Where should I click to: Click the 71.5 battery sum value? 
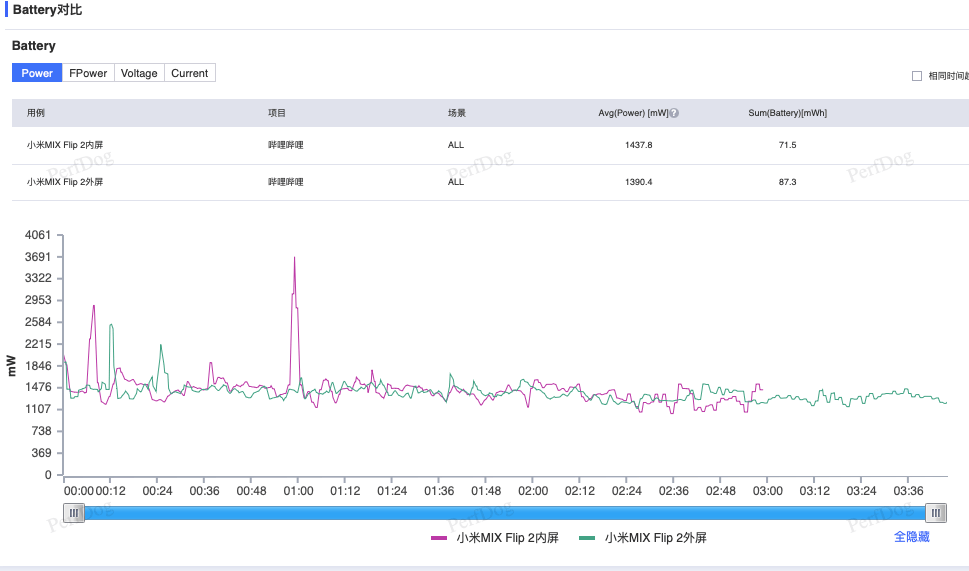coord(787,145)
